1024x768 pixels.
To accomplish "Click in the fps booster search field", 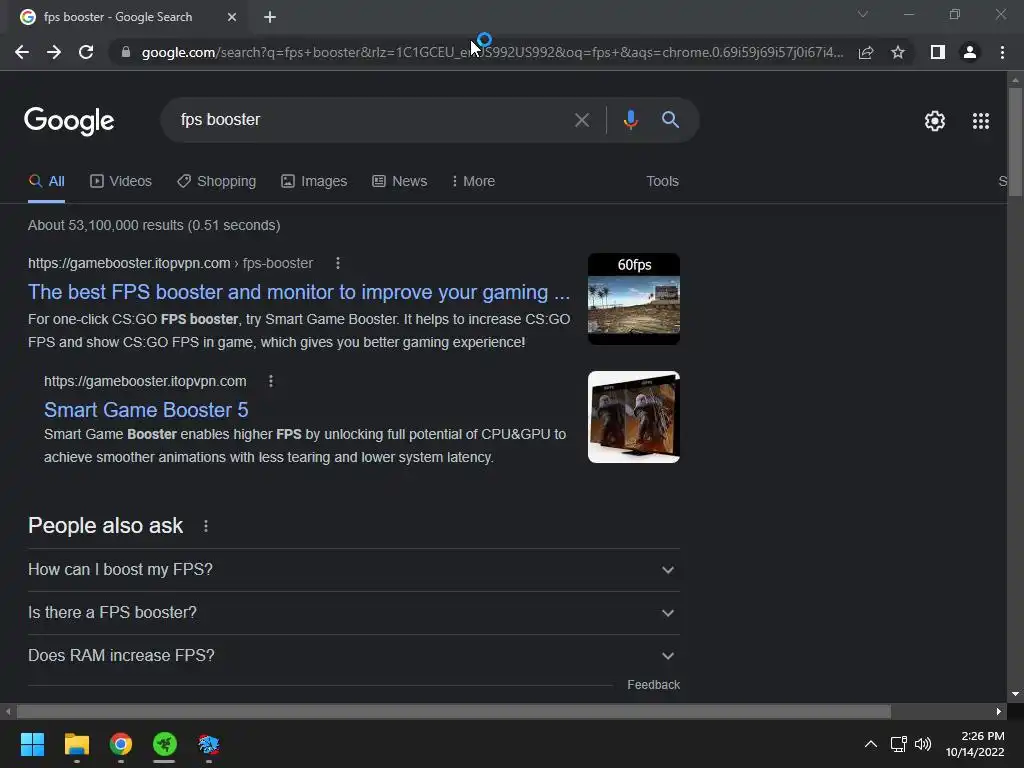I will click(372, 120).
